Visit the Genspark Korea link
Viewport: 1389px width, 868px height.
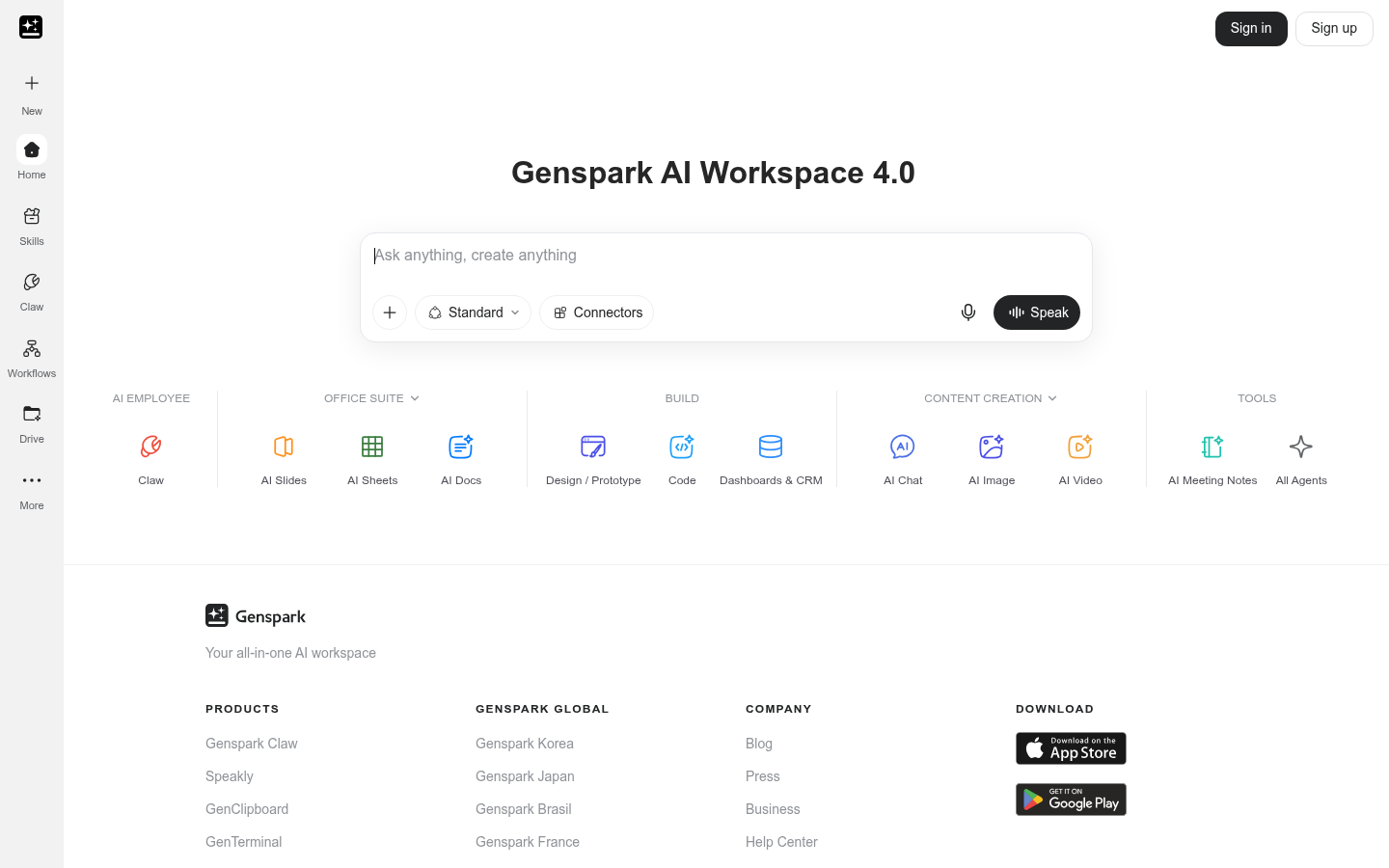(525, 744)
